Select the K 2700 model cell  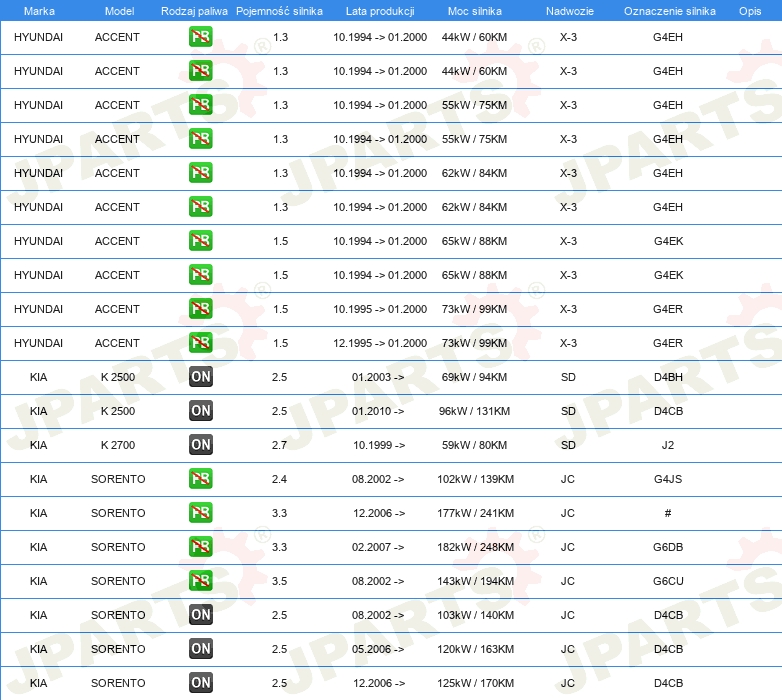point(118,445)
